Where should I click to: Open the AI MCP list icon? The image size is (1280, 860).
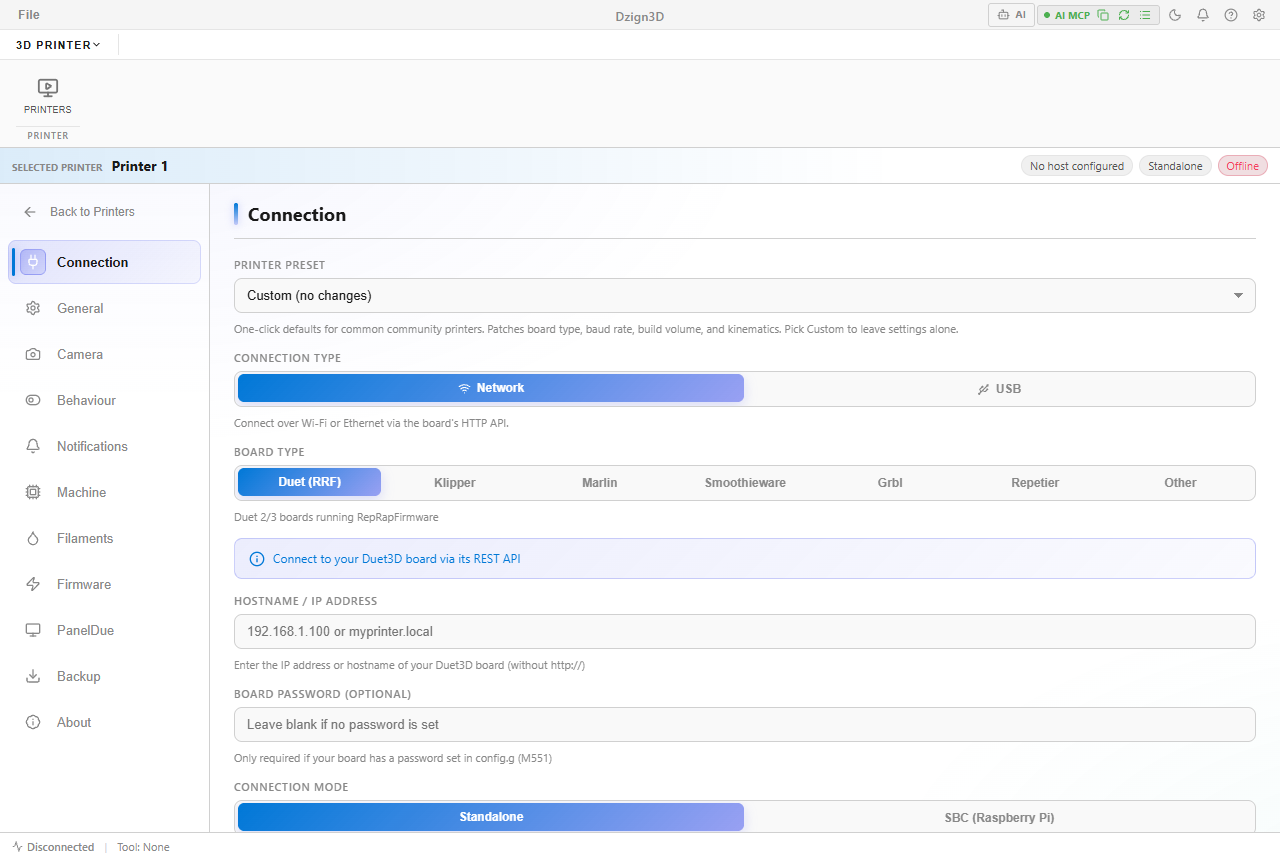pyautogui.click(x=1146, y=15)
